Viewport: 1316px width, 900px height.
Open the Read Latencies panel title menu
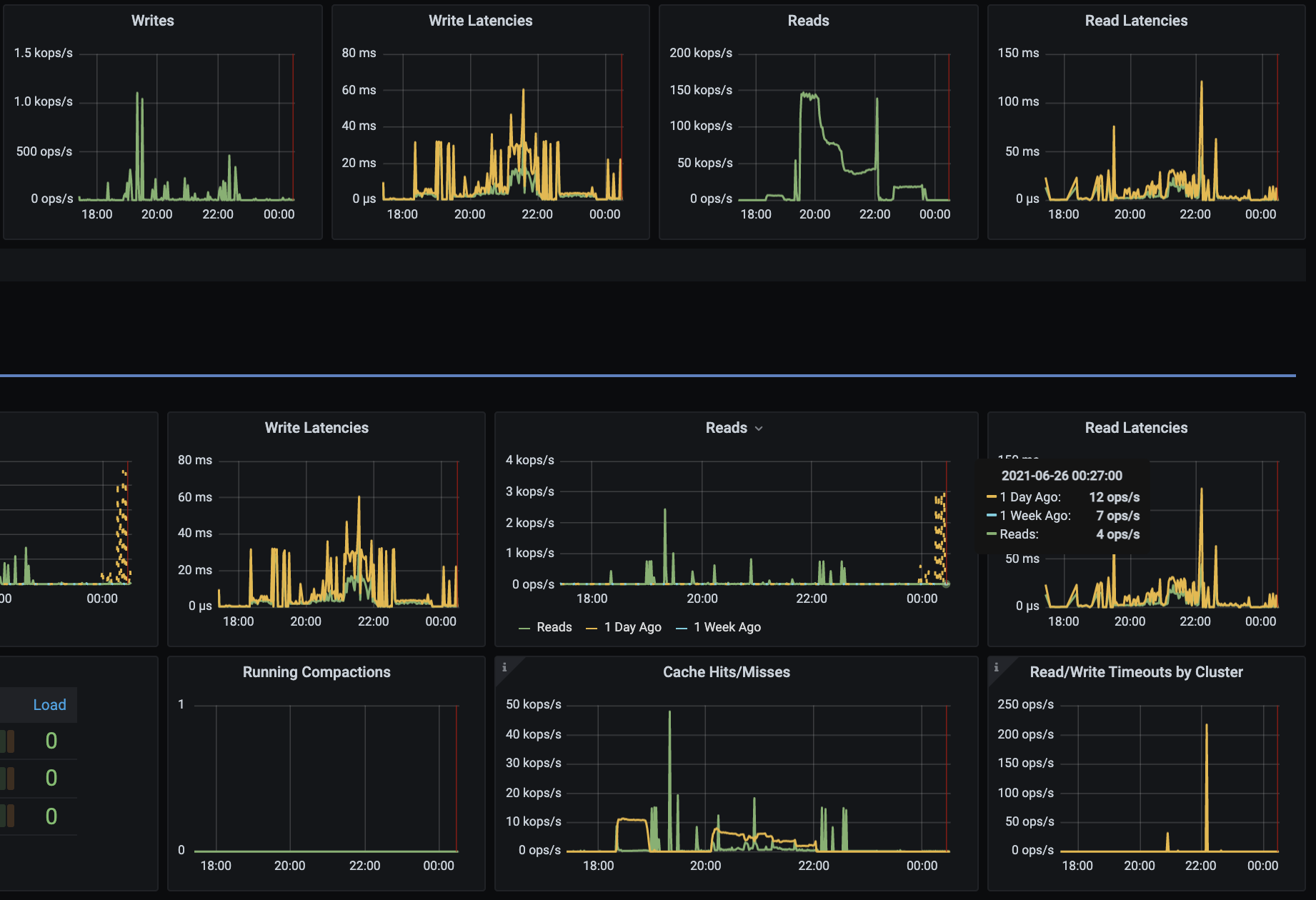(1136, 427)
